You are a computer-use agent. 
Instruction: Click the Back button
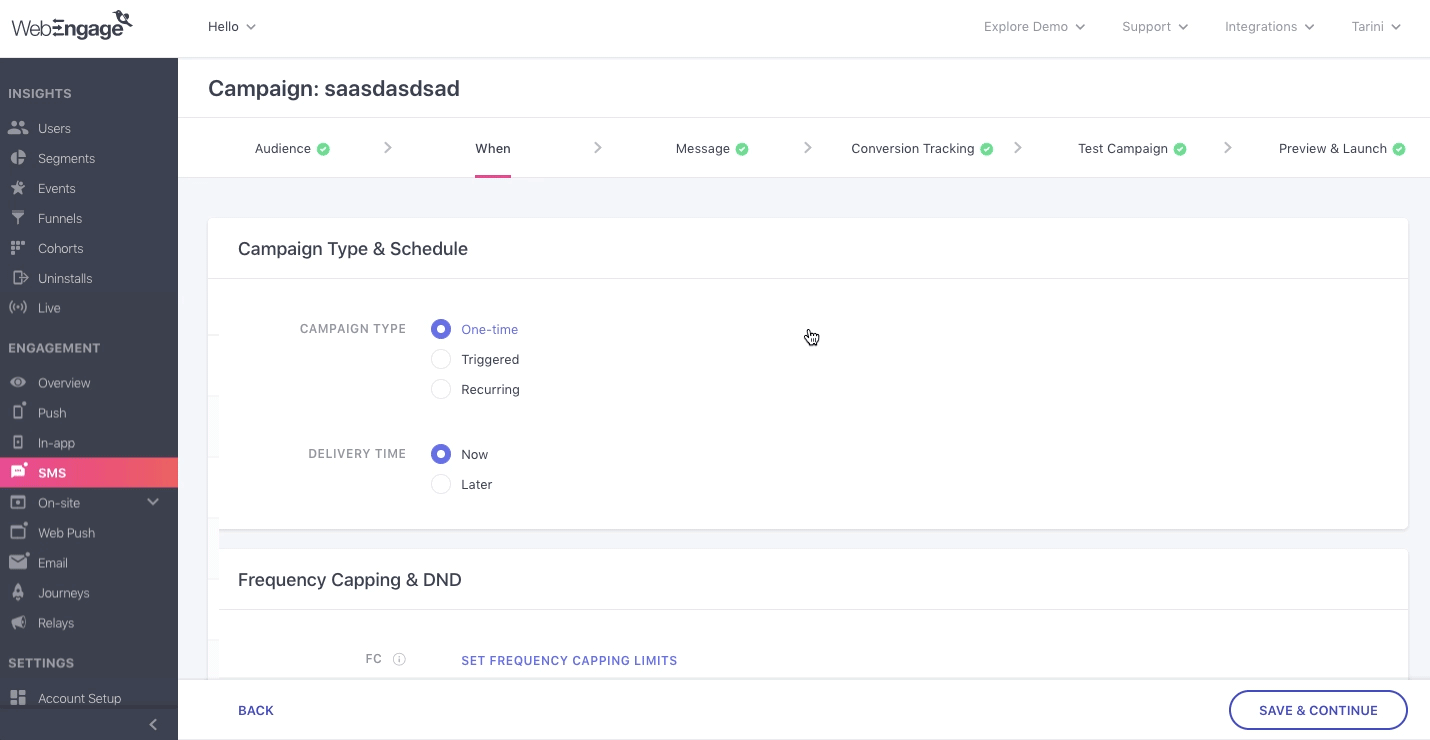pos(256,710)
